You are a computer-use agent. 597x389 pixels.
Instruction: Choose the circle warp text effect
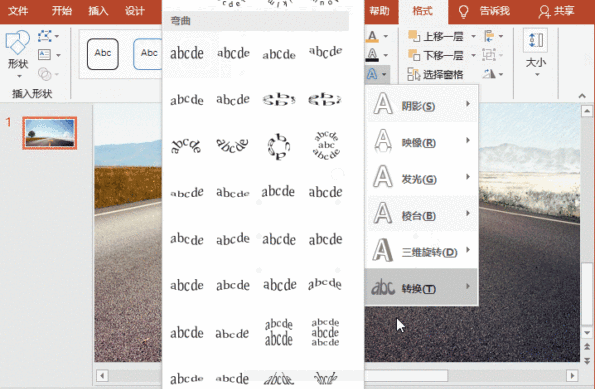[279, 146]
